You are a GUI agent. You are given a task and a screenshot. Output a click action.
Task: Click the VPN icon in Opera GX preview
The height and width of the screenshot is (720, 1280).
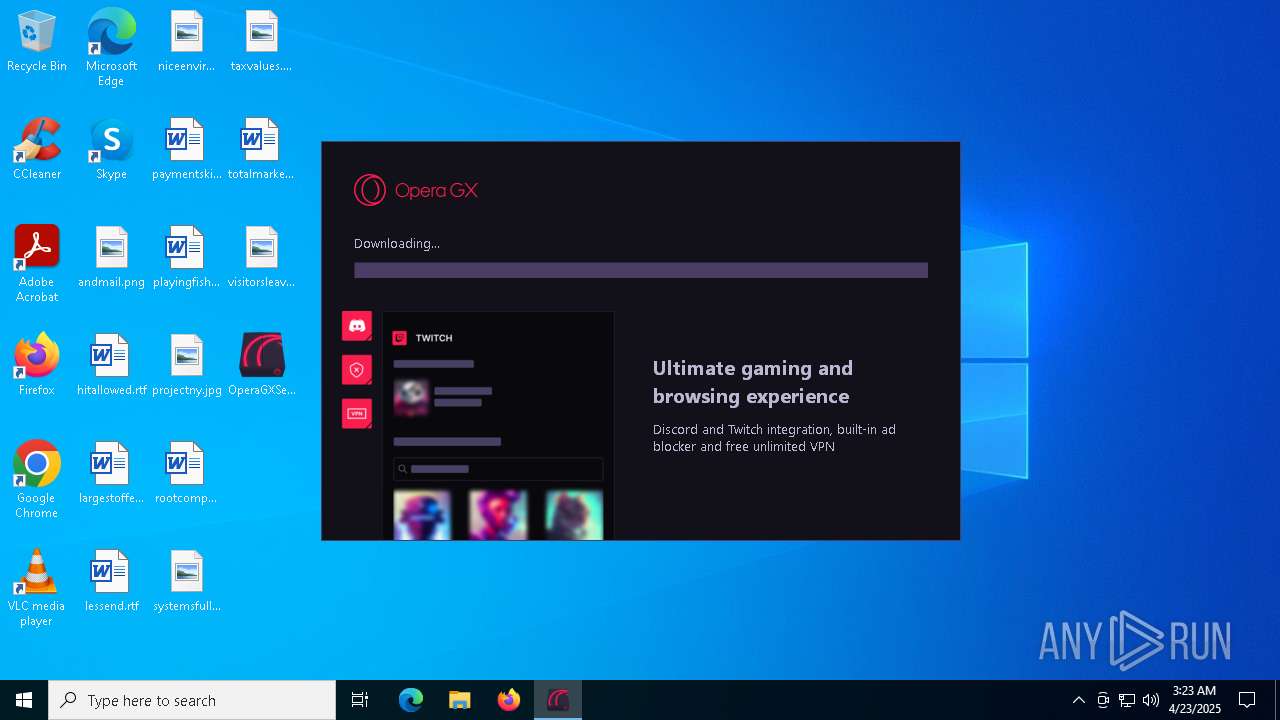click(357, 413)
